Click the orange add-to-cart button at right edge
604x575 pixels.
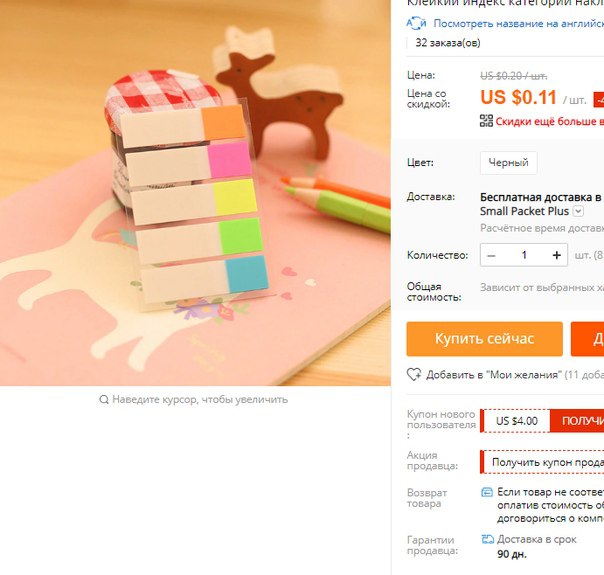(x=587, y=339)
